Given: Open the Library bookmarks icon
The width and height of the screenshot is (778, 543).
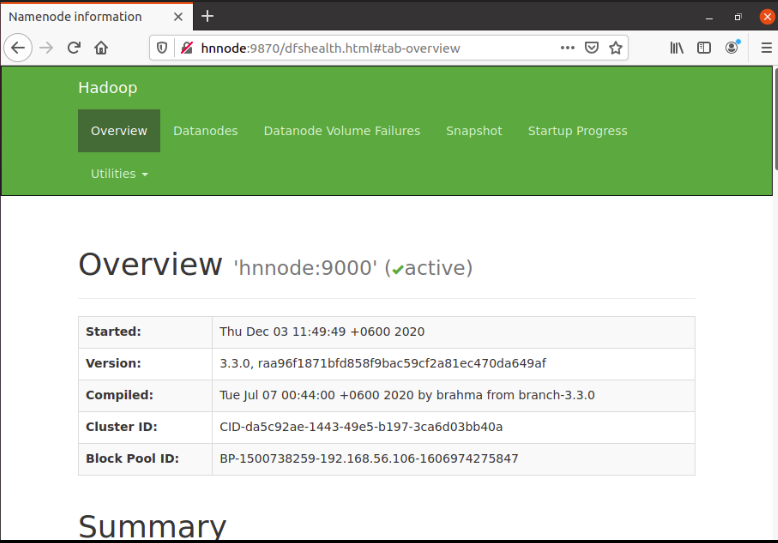Looking at the screenshot, I should [677, 48].
